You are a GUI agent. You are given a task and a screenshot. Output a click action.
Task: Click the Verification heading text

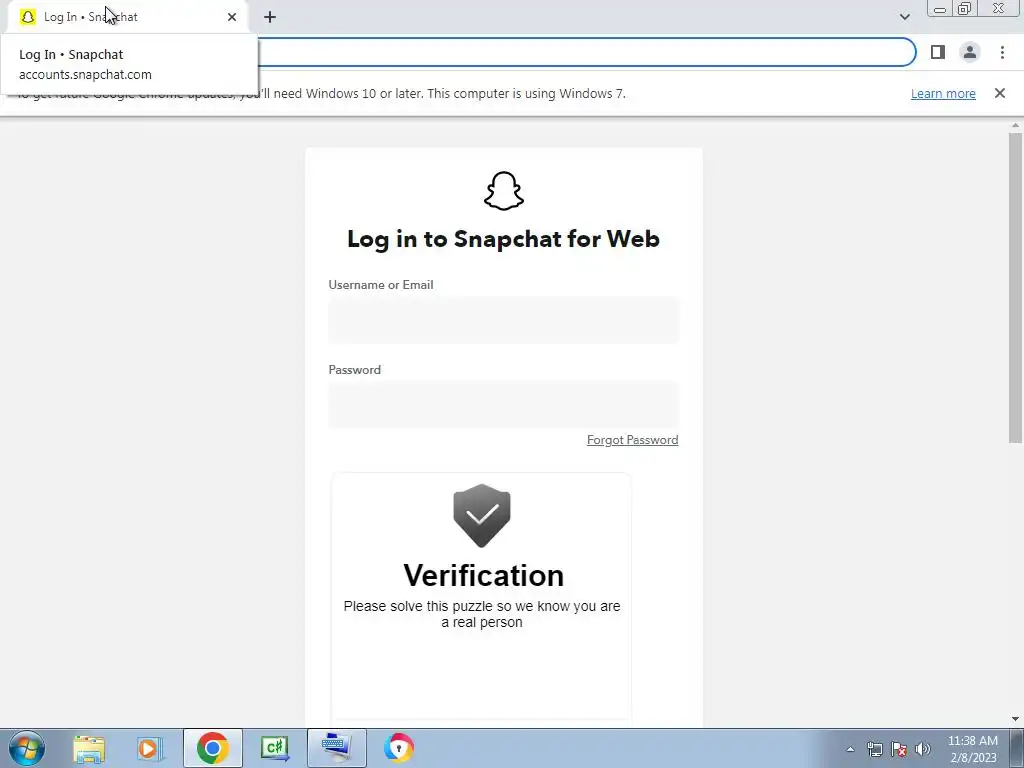(x=483, y=575)
